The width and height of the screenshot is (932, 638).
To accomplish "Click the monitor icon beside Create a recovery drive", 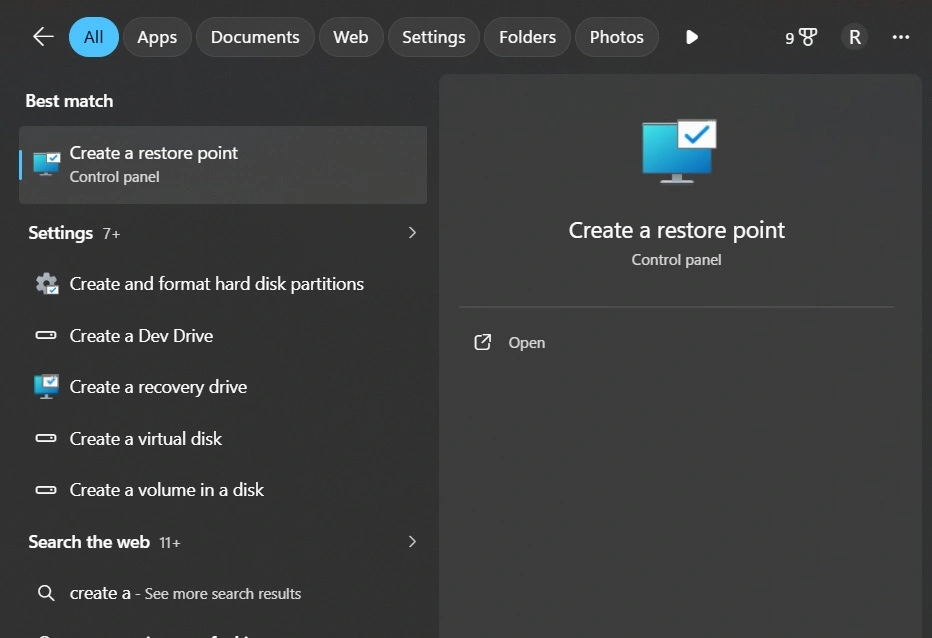I will point(46,387).
